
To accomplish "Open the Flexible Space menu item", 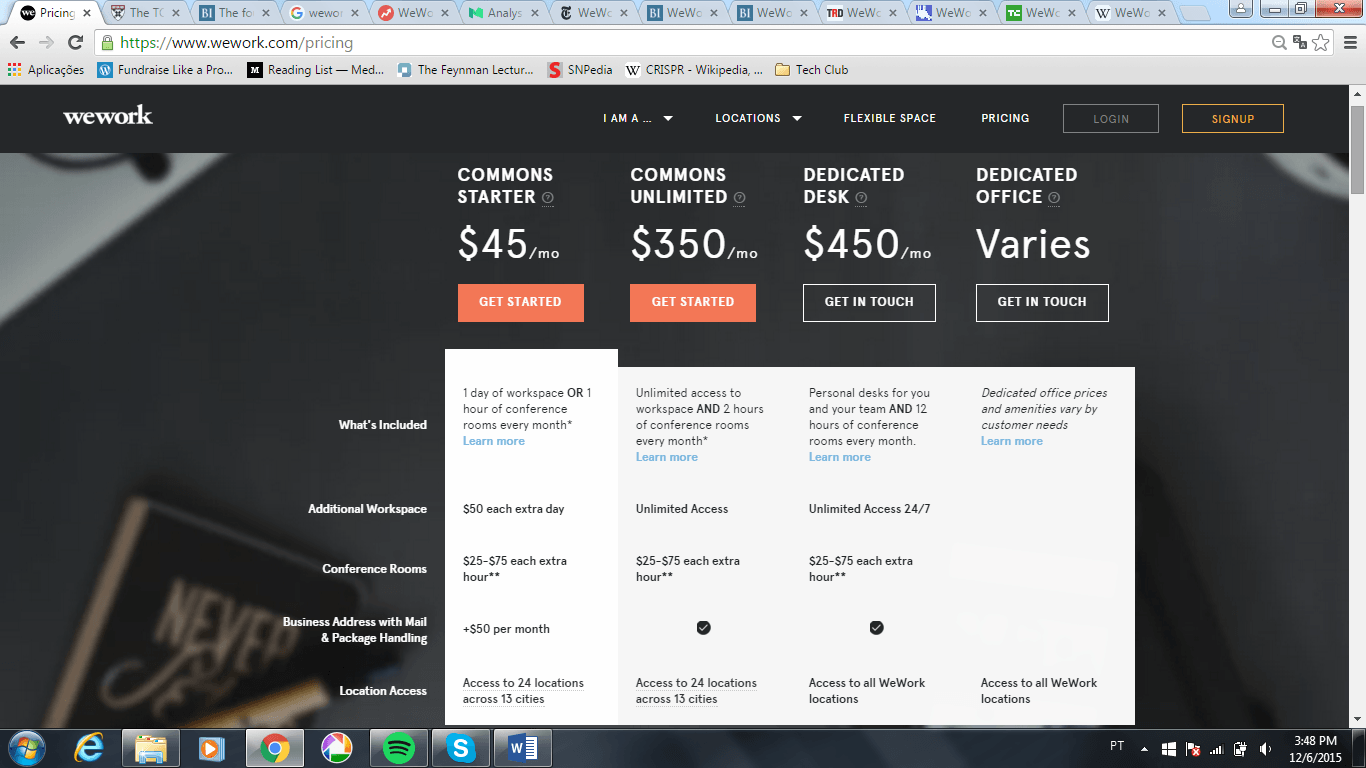I will pyautogui.click(x=889, y=118).
